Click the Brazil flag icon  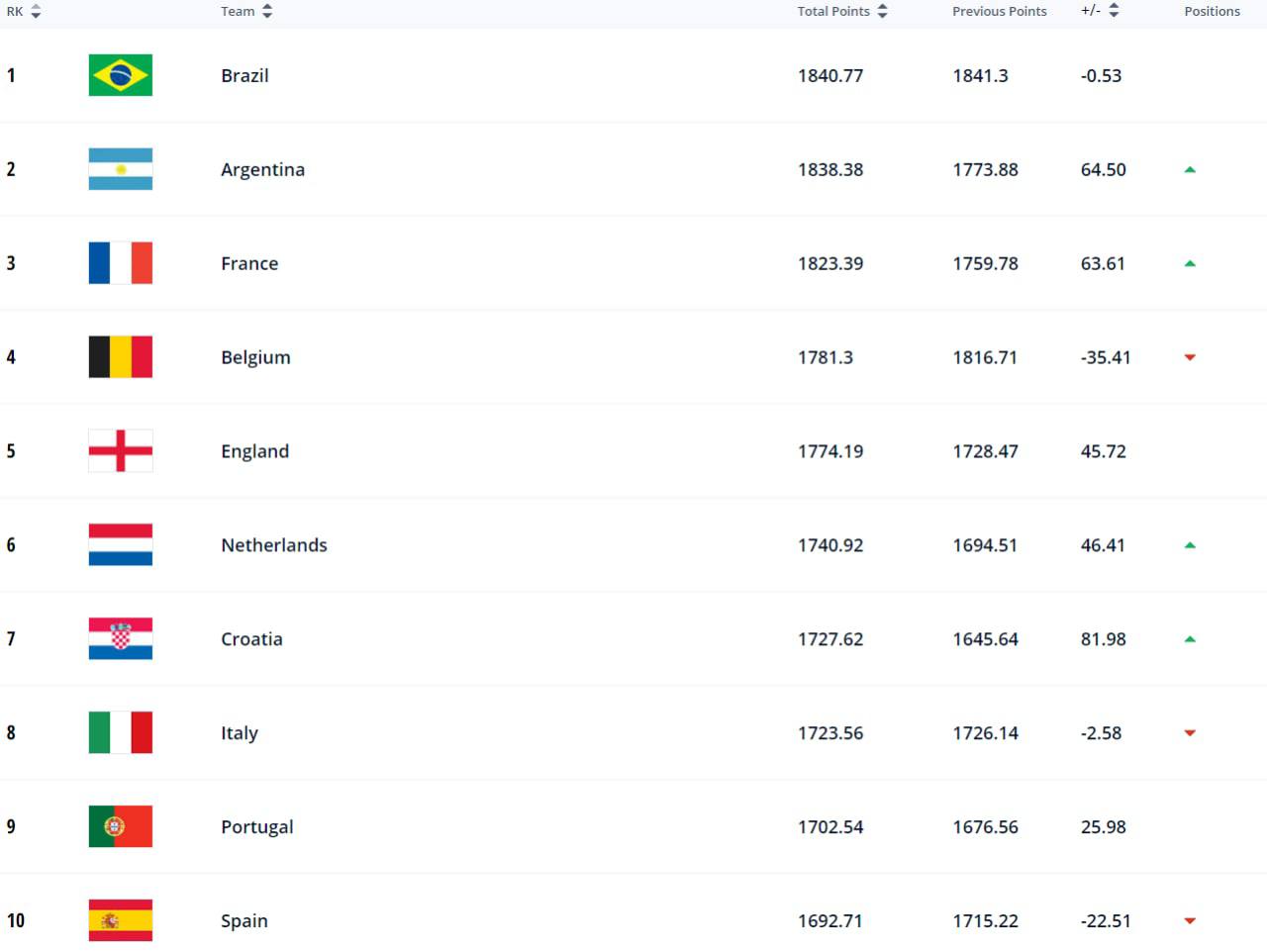coord(121,75)
